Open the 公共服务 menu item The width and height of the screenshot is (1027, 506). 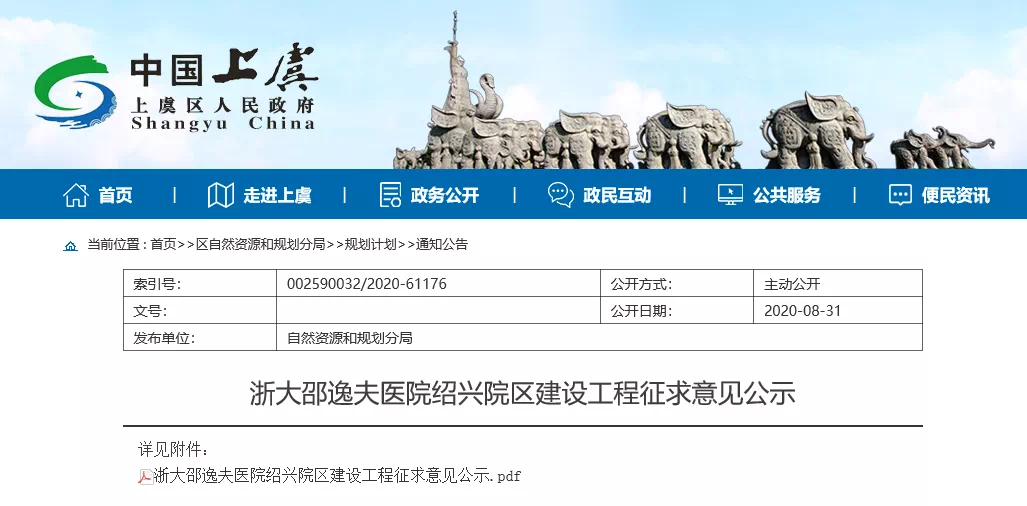[x=787, y=195]
